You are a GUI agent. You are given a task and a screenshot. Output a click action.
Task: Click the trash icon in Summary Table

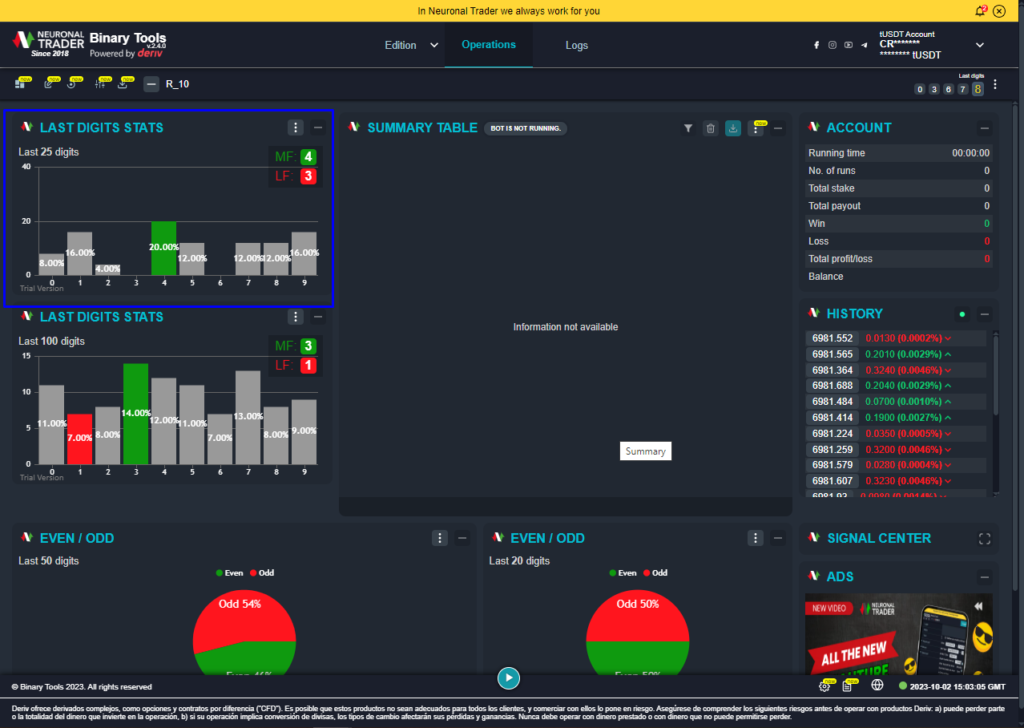(711, 128)
